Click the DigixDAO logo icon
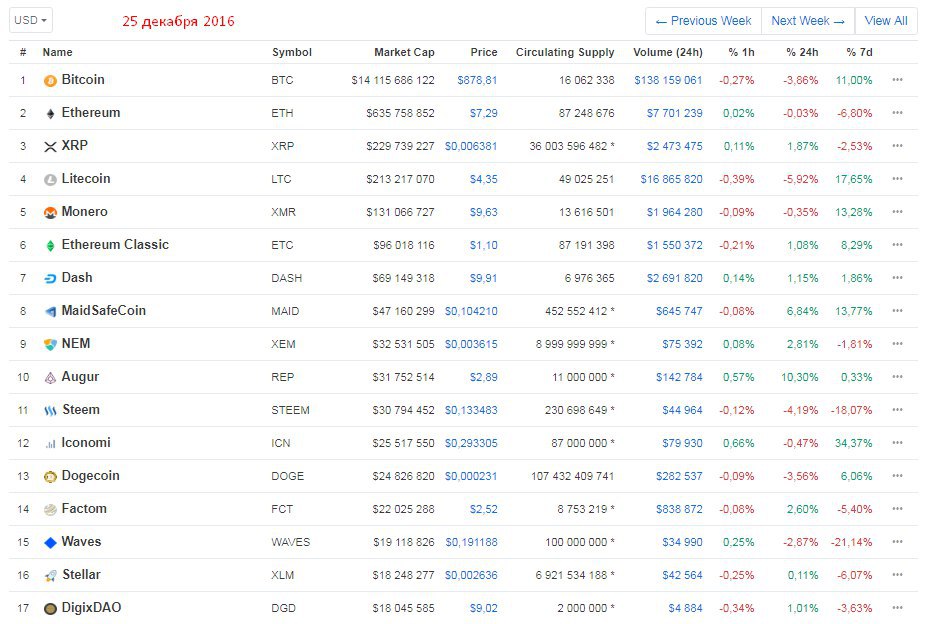The width and height of the screenshot is (926, 624). pos(50,609)
